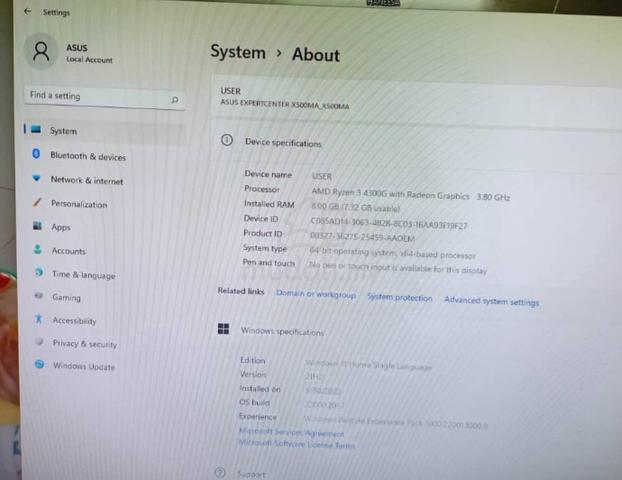Click the Accounts person icon

38,249
